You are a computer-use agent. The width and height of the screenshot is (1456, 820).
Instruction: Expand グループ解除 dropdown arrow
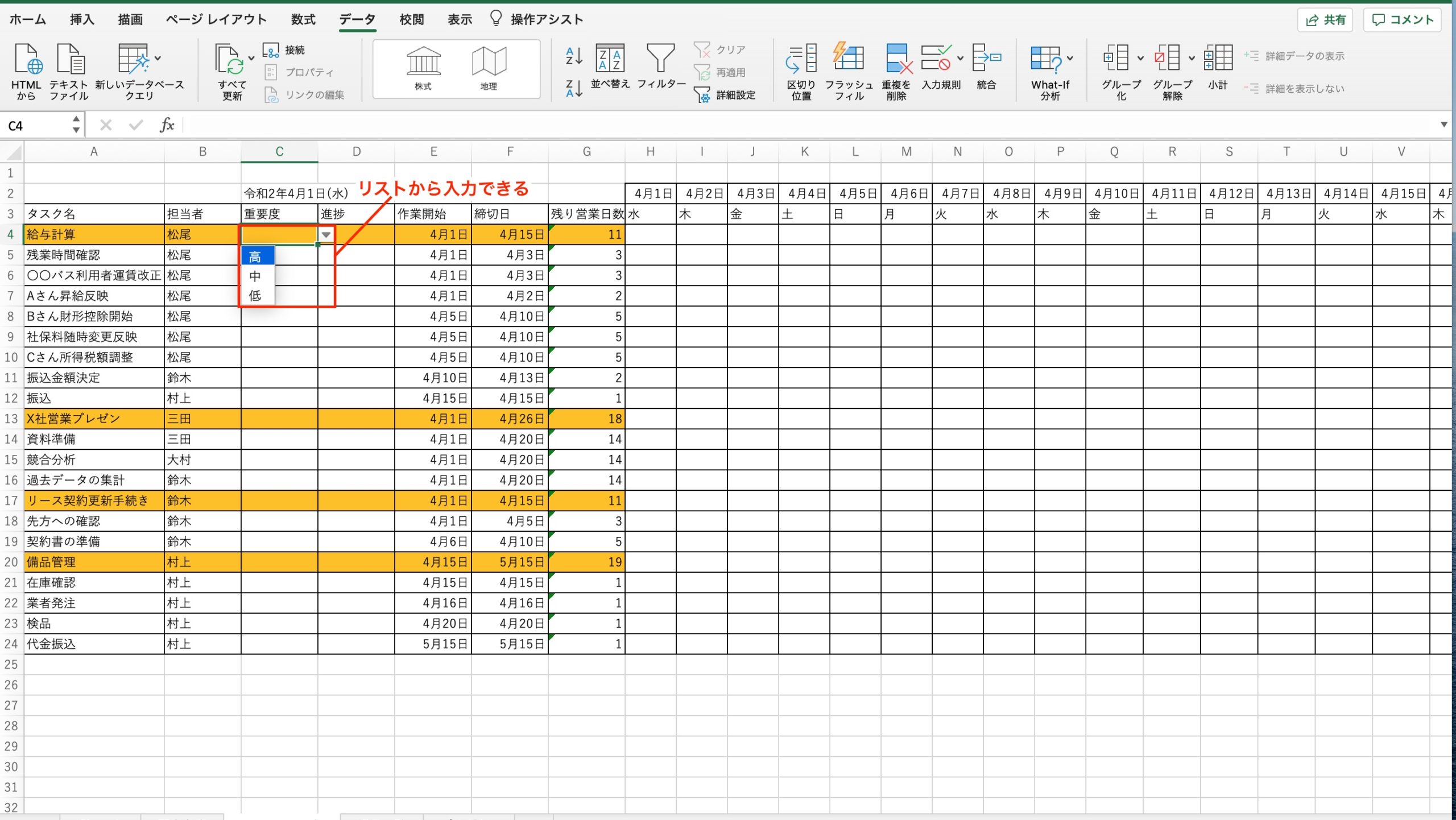(x=1192, y=58)
